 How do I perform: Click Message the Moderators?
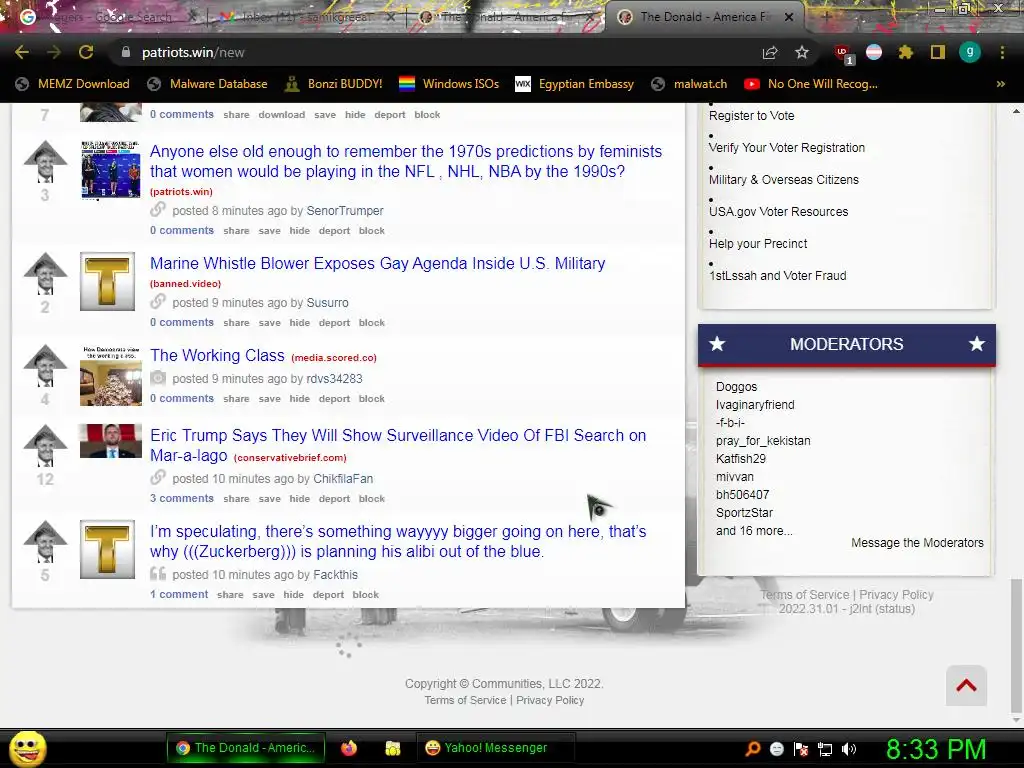pos(917,543)
